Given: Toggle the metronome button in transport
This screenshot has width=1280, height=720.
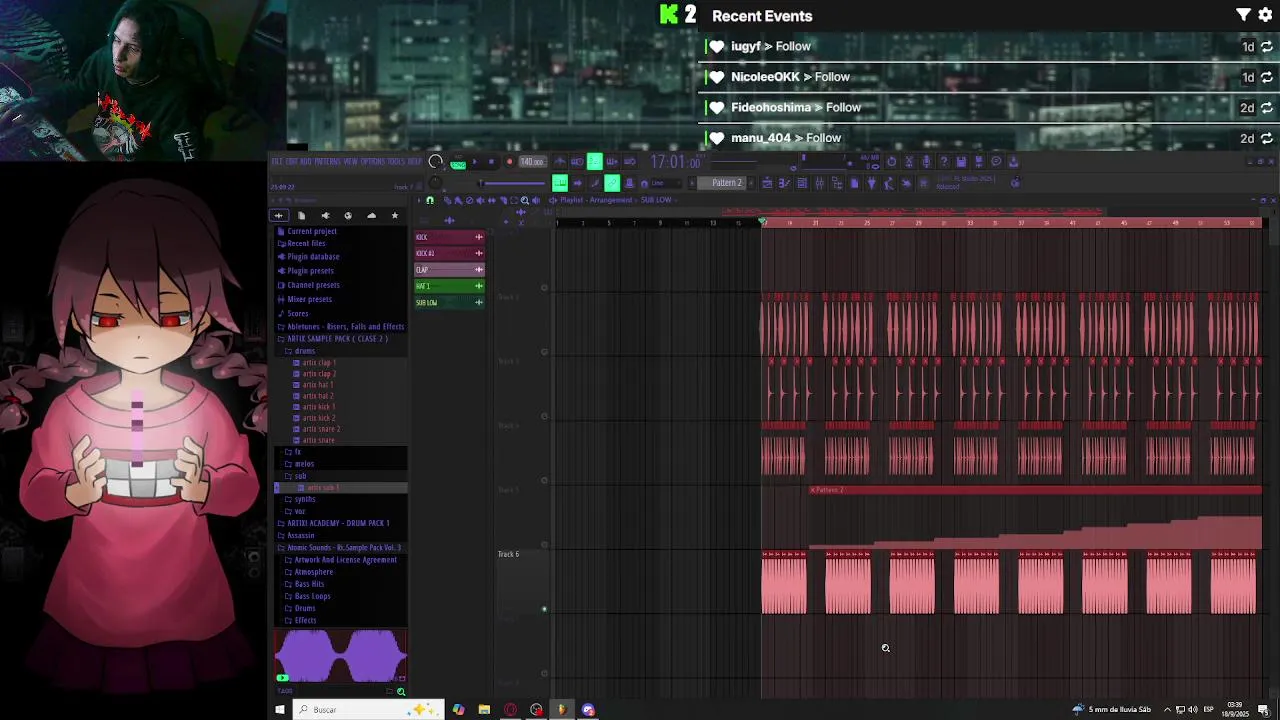Looking at the screenshot, I should (560, 161).
